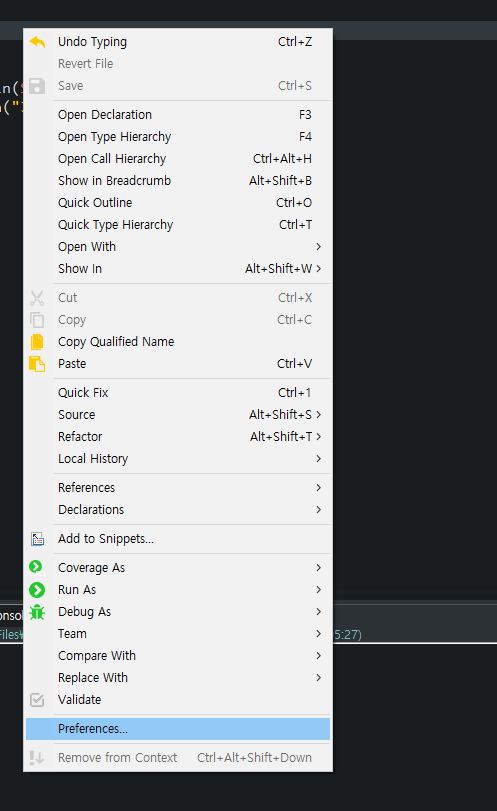Expand the References submenu arrow
The image size is (497, 811).
coord(319,488)
